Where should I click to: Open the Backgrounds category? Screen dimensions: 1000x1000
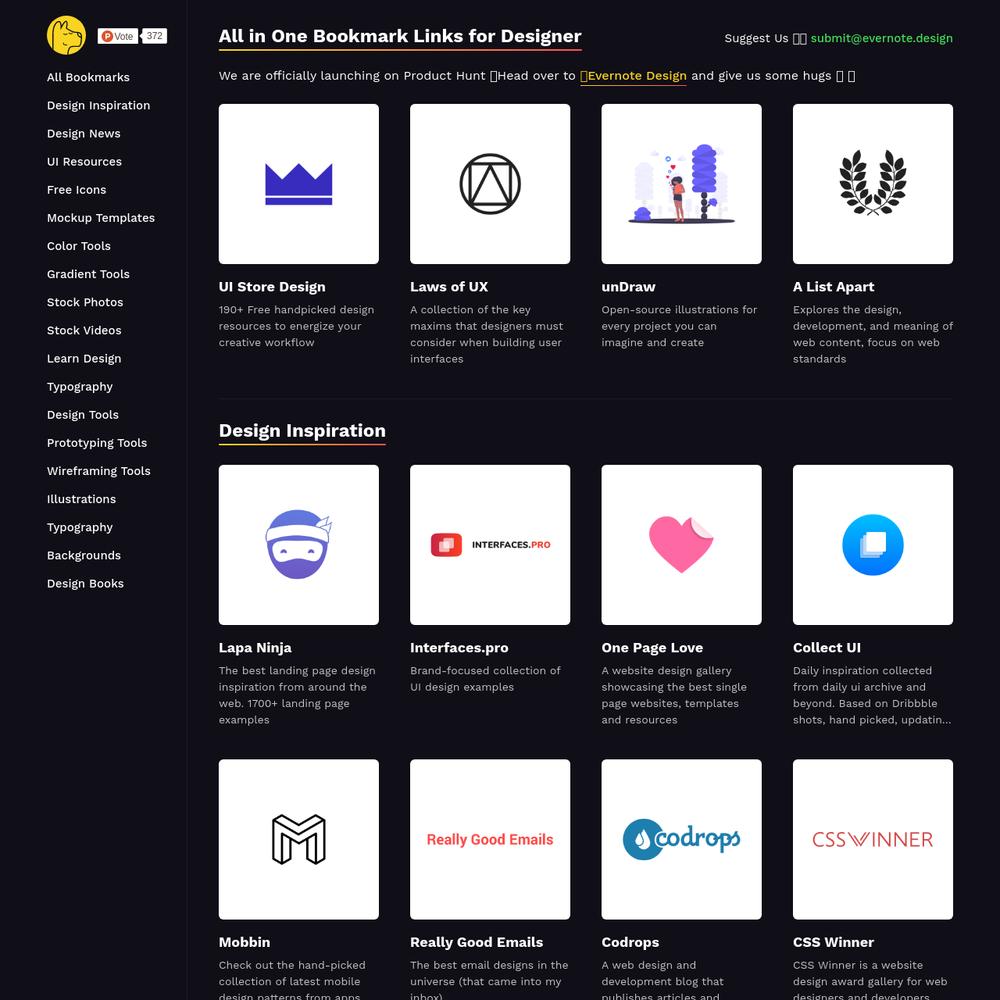pos(84,555)
